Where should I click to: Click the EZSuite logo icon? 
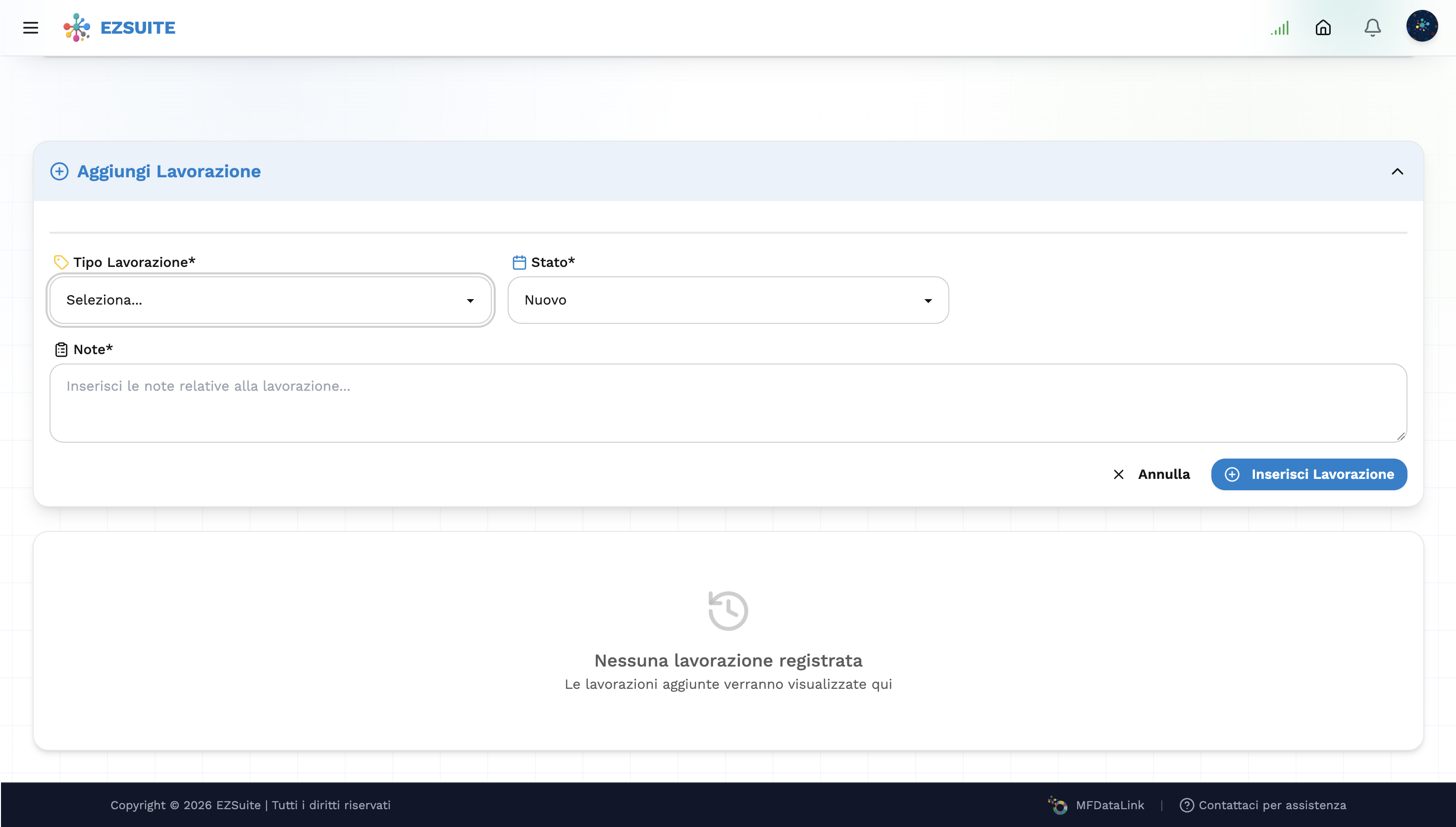[x=77, y=27]
